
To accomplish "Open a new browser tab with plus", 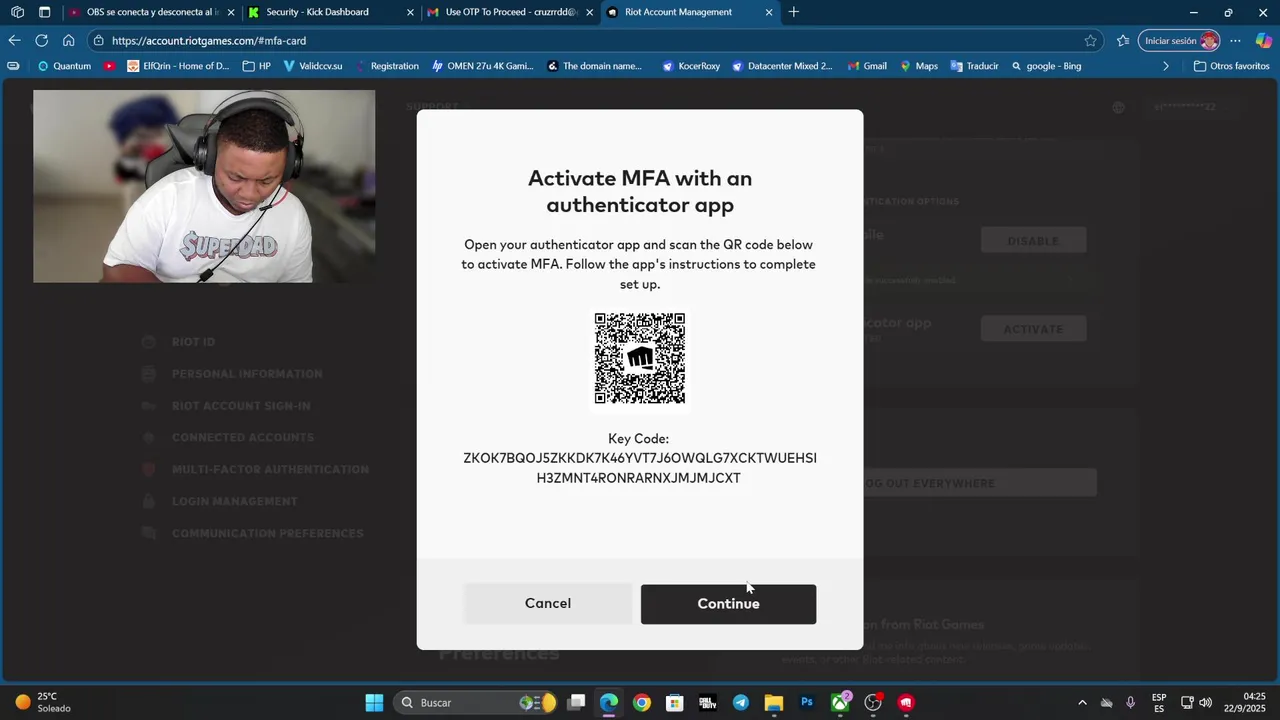I will coord(794,12).
